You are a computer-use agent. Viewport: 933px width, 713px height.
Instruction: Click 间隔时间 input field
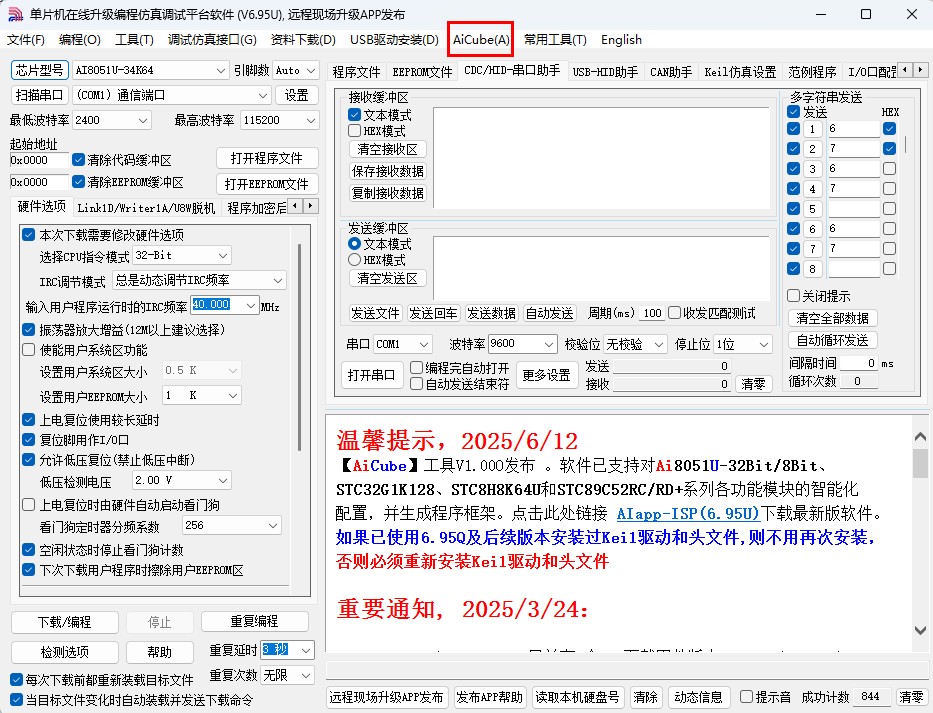pyautogui.click(x=859, y=363)
